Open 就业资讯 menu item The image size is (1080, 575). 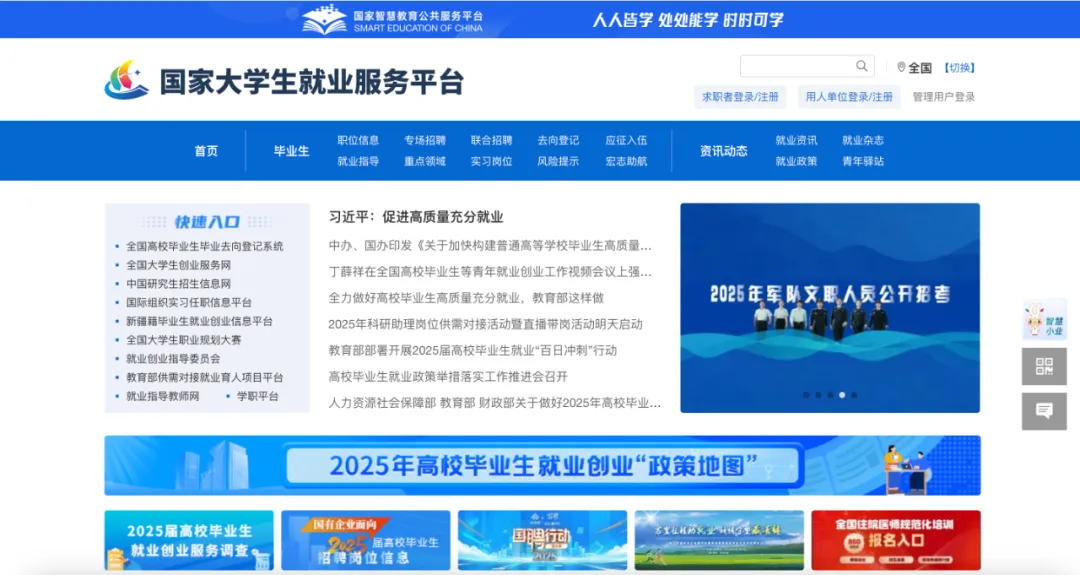(x=796, y=140)
